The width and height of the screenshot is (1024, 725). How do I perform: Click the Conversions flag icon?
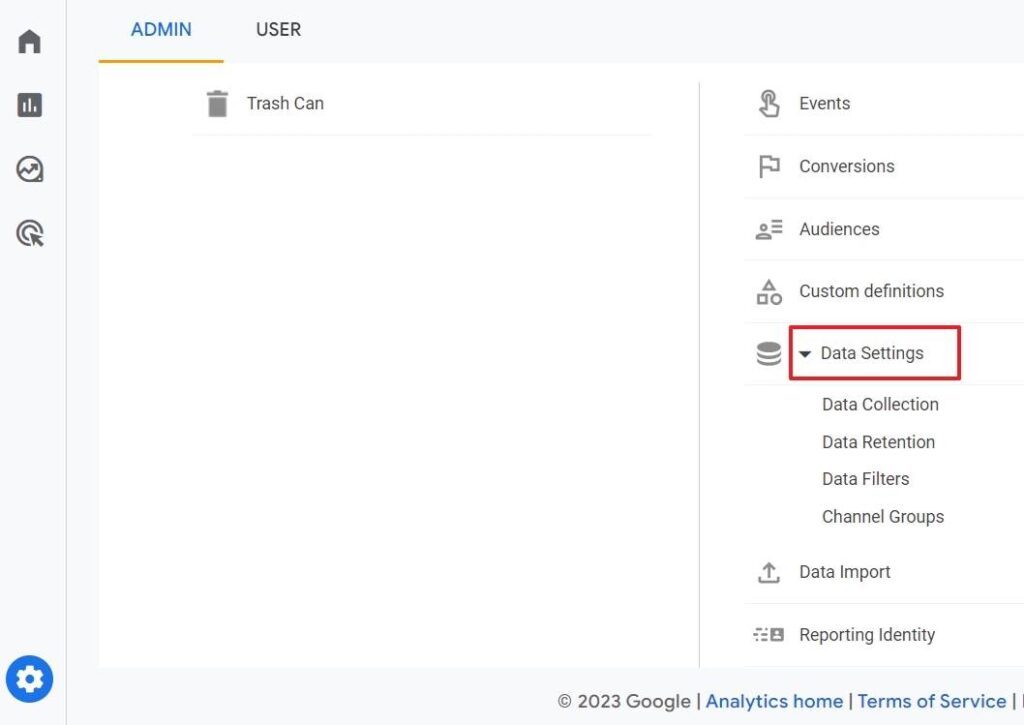coord(768,167)
